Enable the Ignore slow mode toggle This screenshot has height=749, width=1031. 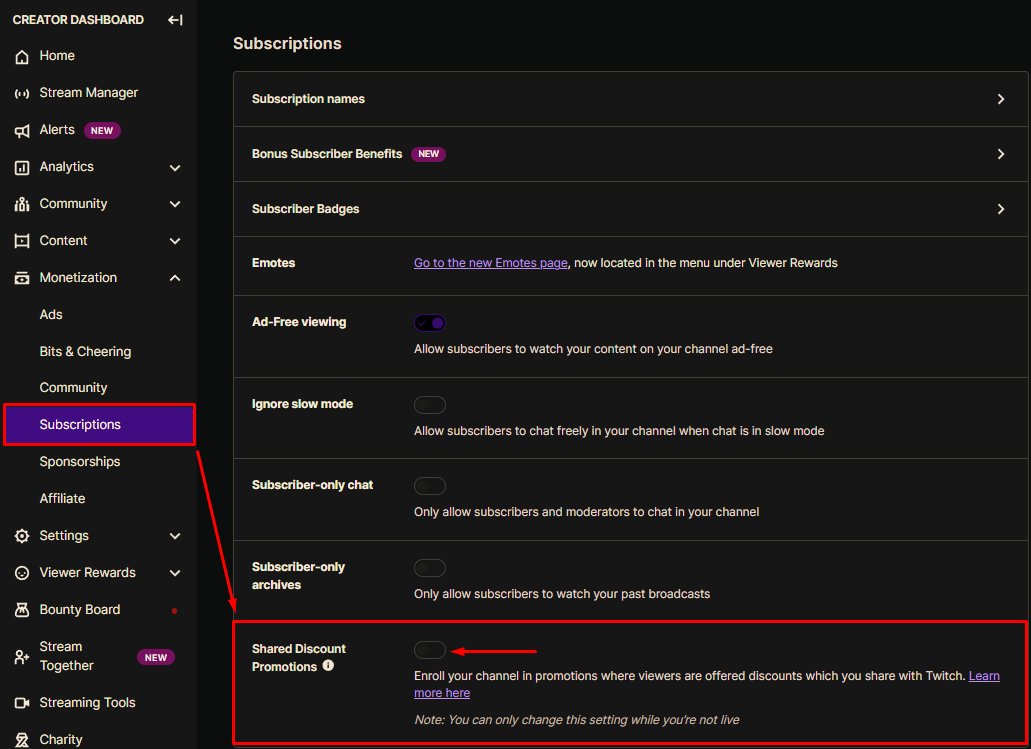pyautogui.click(x=430, y=405)
